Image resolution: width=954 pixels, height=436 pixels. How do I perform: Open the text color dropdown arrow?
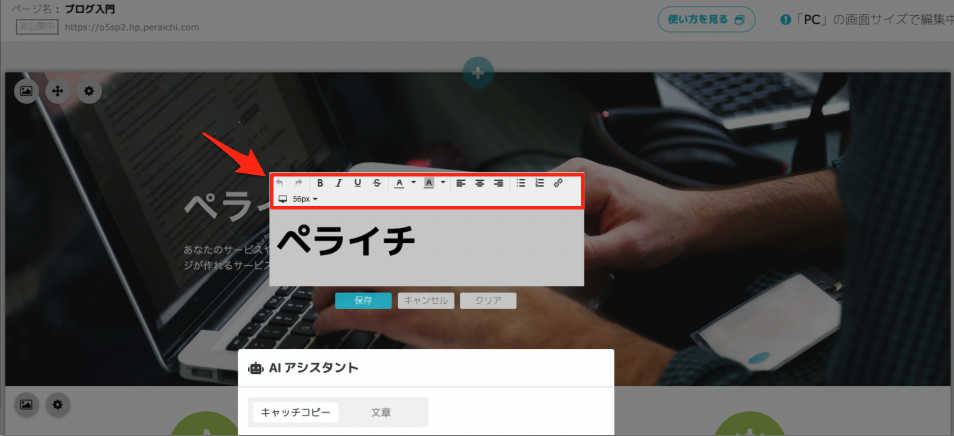[x=413, y=183]
